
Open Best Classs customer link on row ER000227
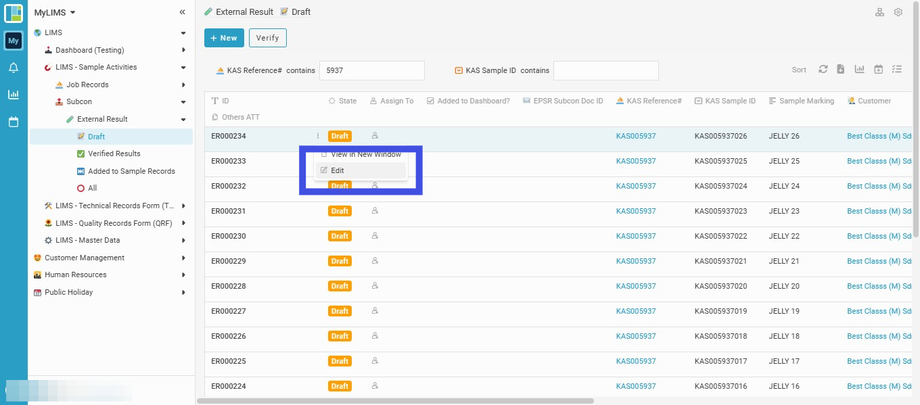tap(879, 310)
